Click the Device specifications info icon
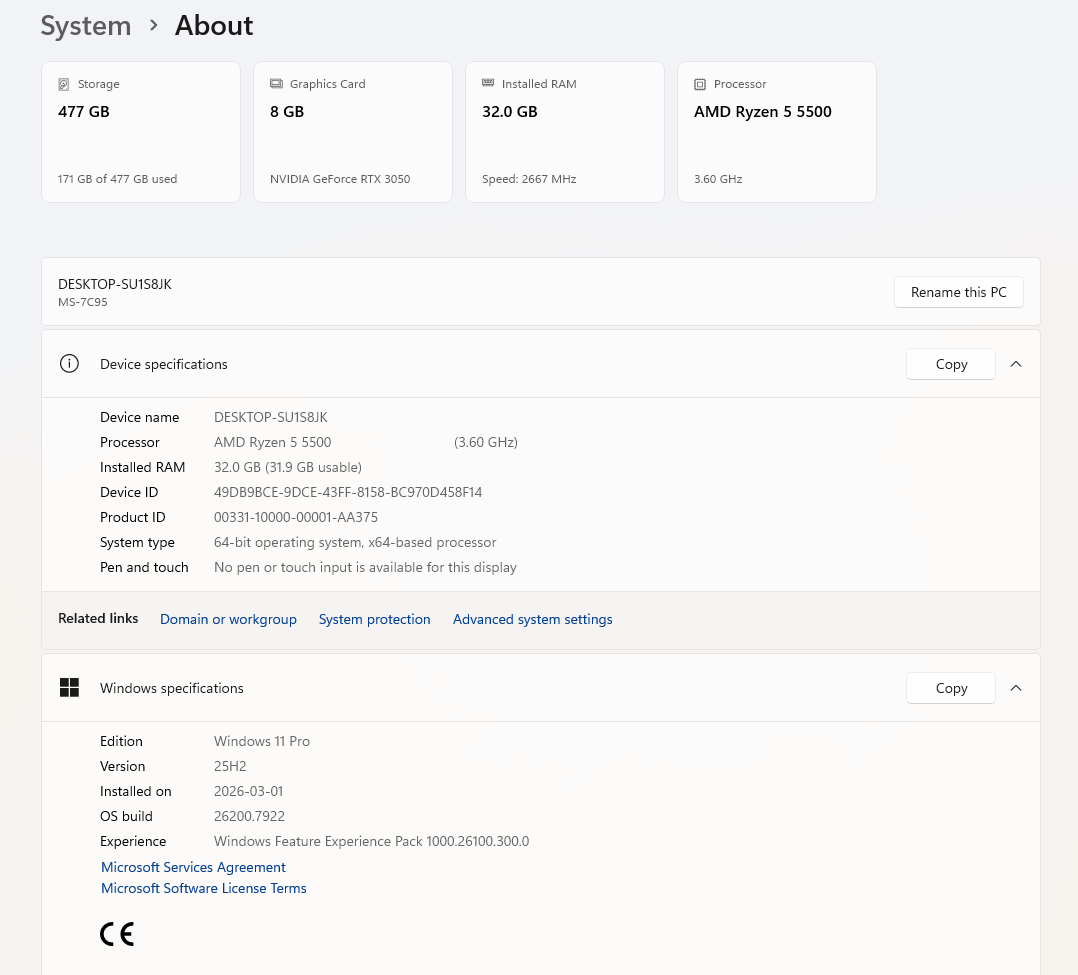Viewport: 1078px width, 975px height. pyautogui.click(x=69, y=364)
